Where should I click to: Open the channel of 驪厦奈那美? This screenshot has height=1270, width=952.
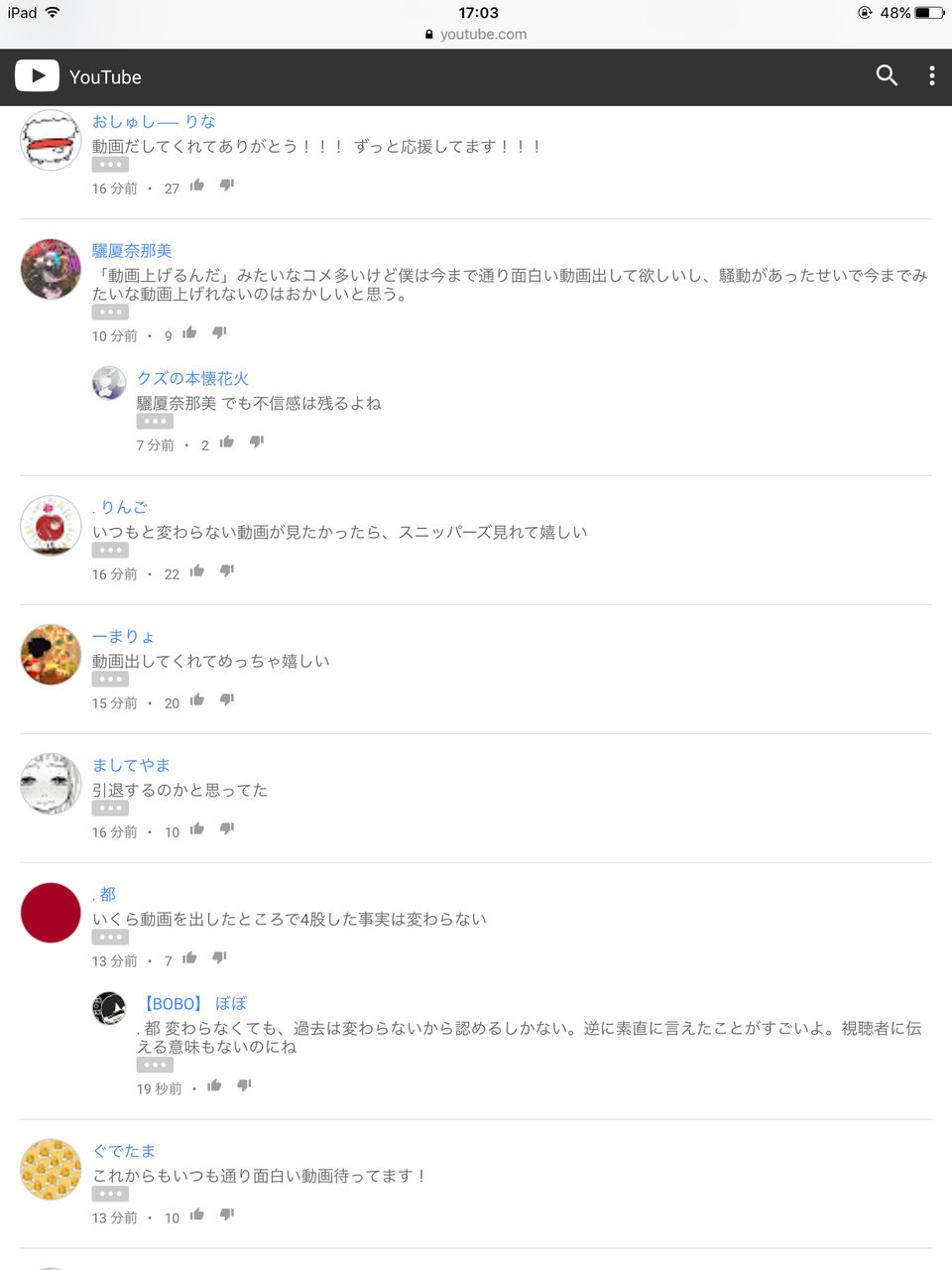132,250
